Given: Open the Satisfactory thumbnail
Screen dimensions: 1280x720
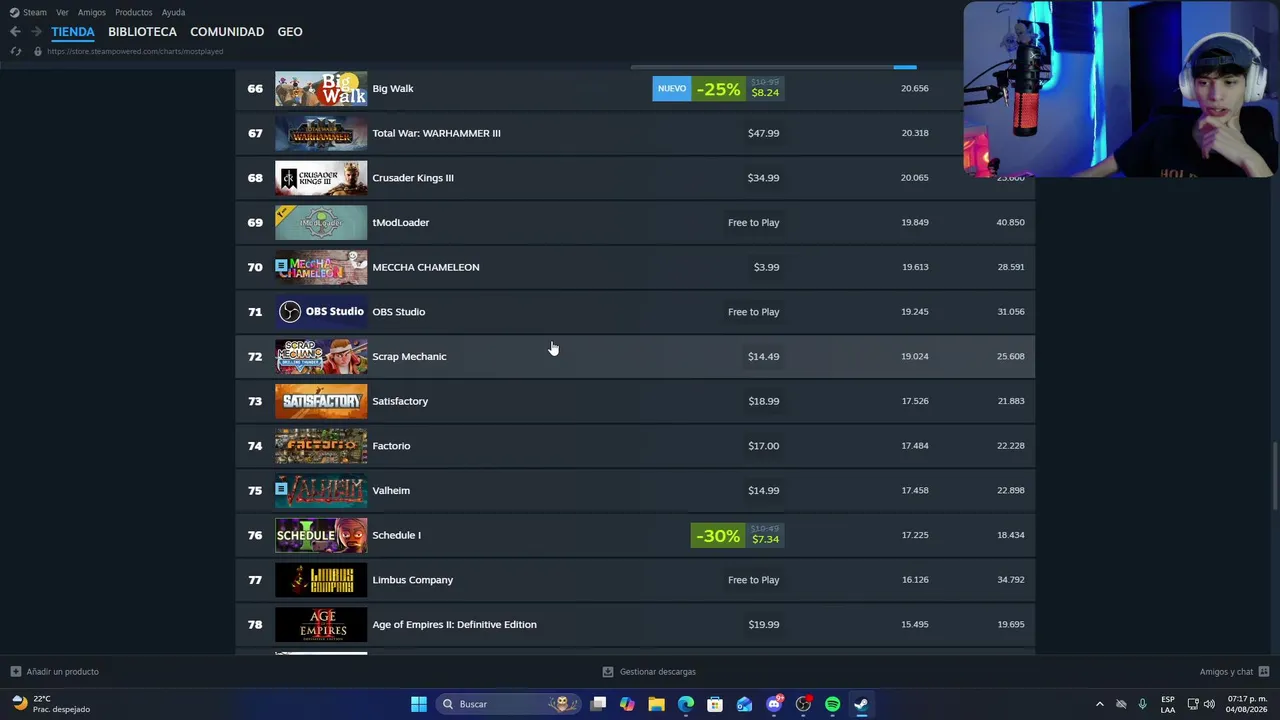Looking at the screenshot, I should point(321,401).
